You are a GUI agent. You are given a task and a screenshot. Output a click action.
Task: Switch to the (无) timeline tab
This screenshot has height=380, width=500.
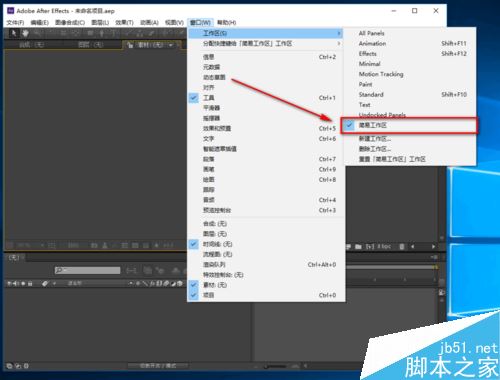pos(14,257)
